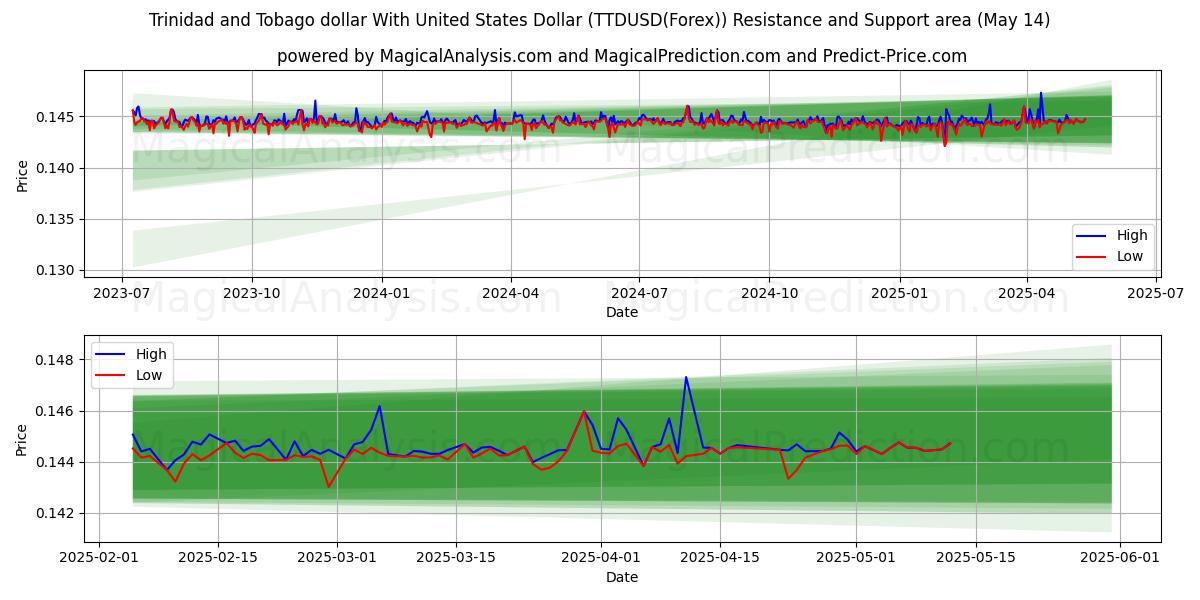The height and width of the screenshot is (600, 1200).
Task: Click the 'Date' axis label under bottom chart
Action: [x=622, y=577]
